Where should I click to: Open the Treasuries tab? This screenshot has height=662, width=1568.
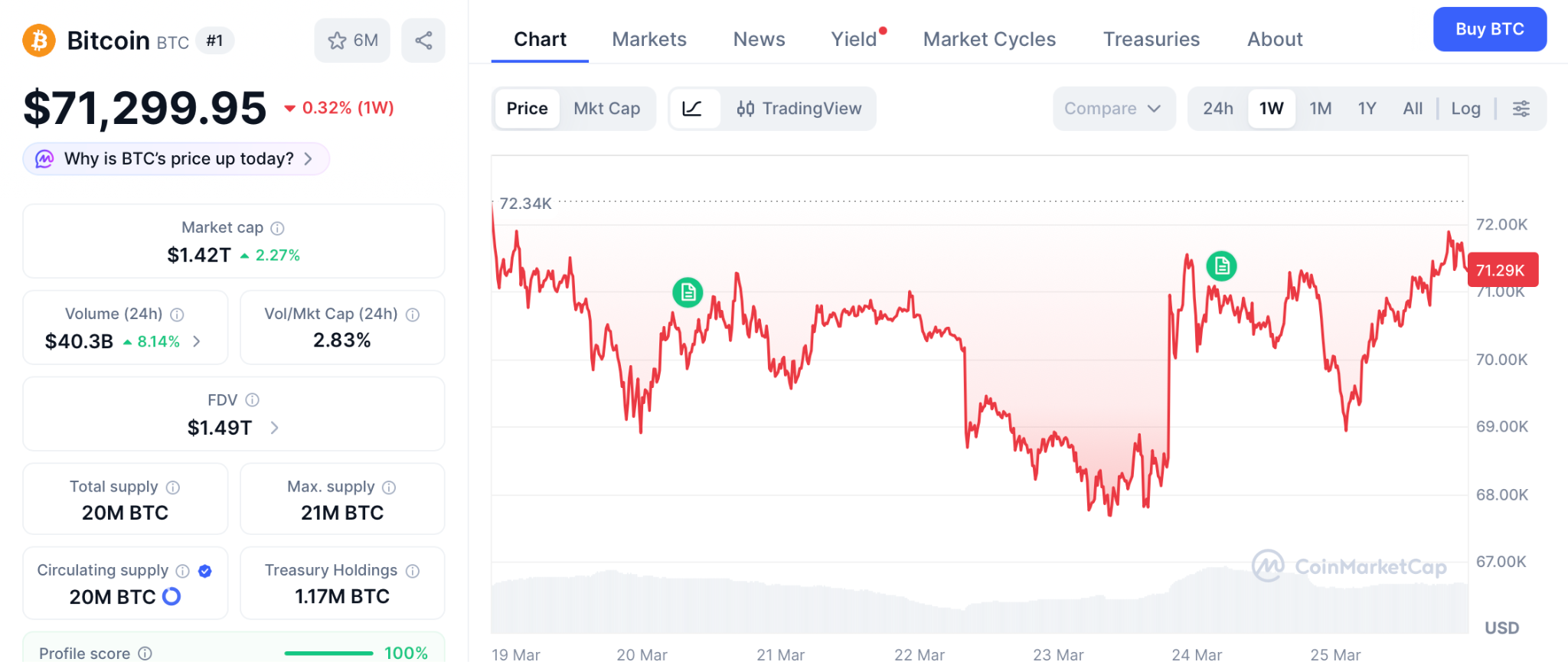(1151, 39)
